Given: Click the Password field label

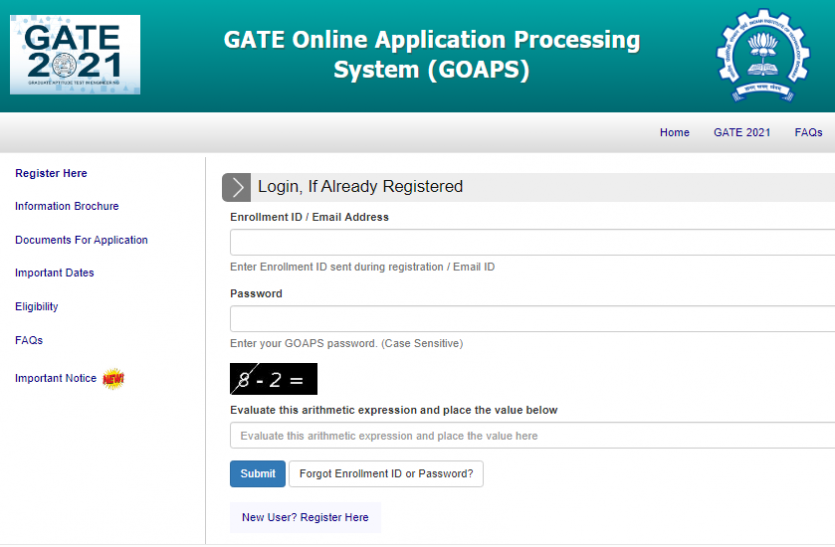Looking at the screenshot, I should point(256,293).
